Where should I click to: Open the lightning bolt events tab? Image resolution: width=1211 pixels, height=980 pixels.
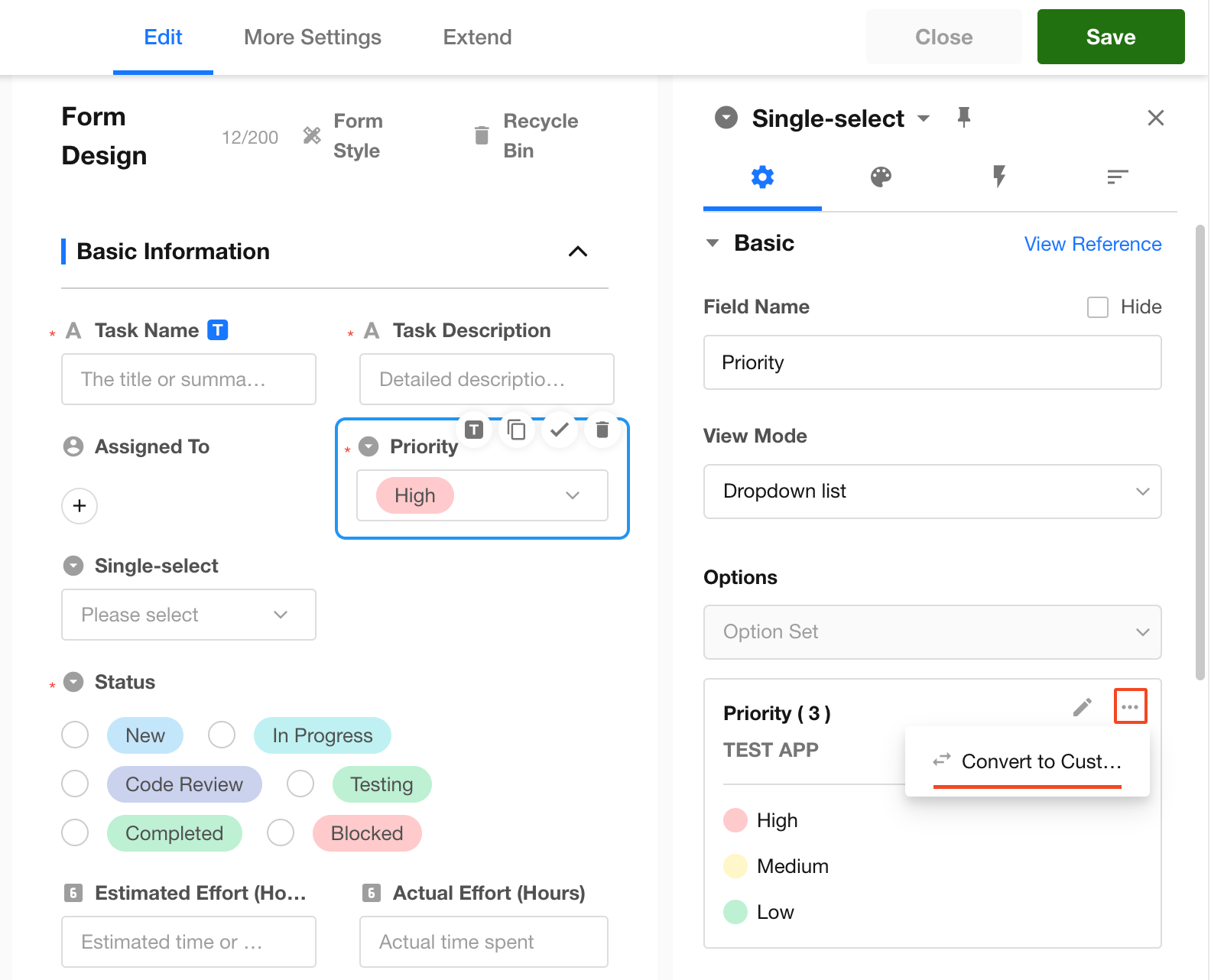pos(998,177)
